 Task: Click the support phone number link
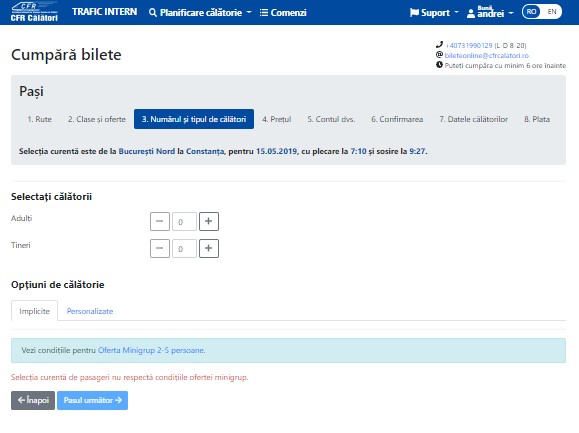[469, 45]
